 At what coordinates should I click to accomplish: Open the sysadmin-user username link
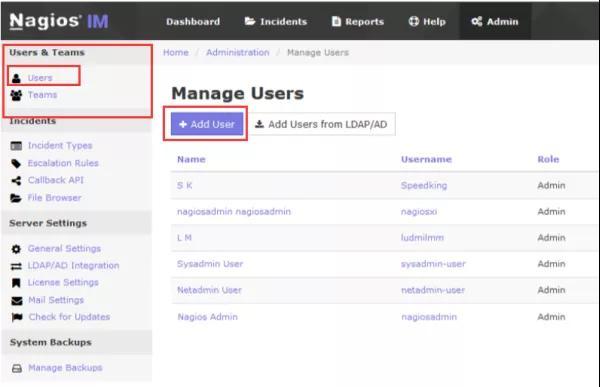coord(433,264)
